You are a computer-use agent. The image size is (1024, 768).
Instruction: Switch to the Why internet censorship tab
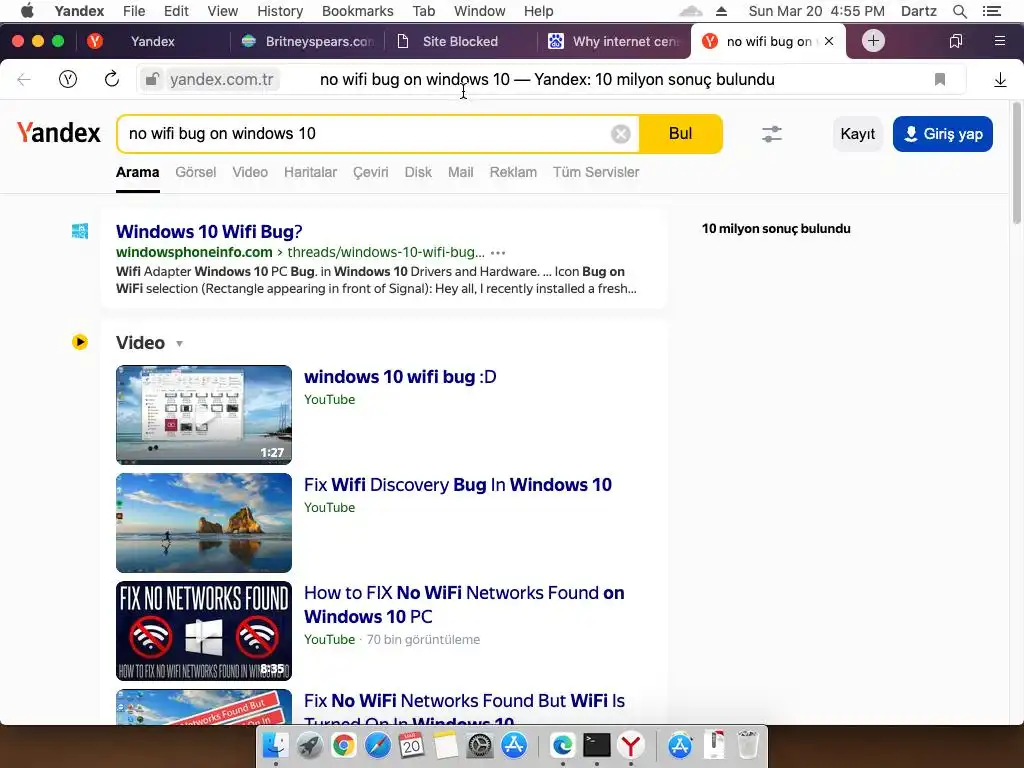click(614, 41)
